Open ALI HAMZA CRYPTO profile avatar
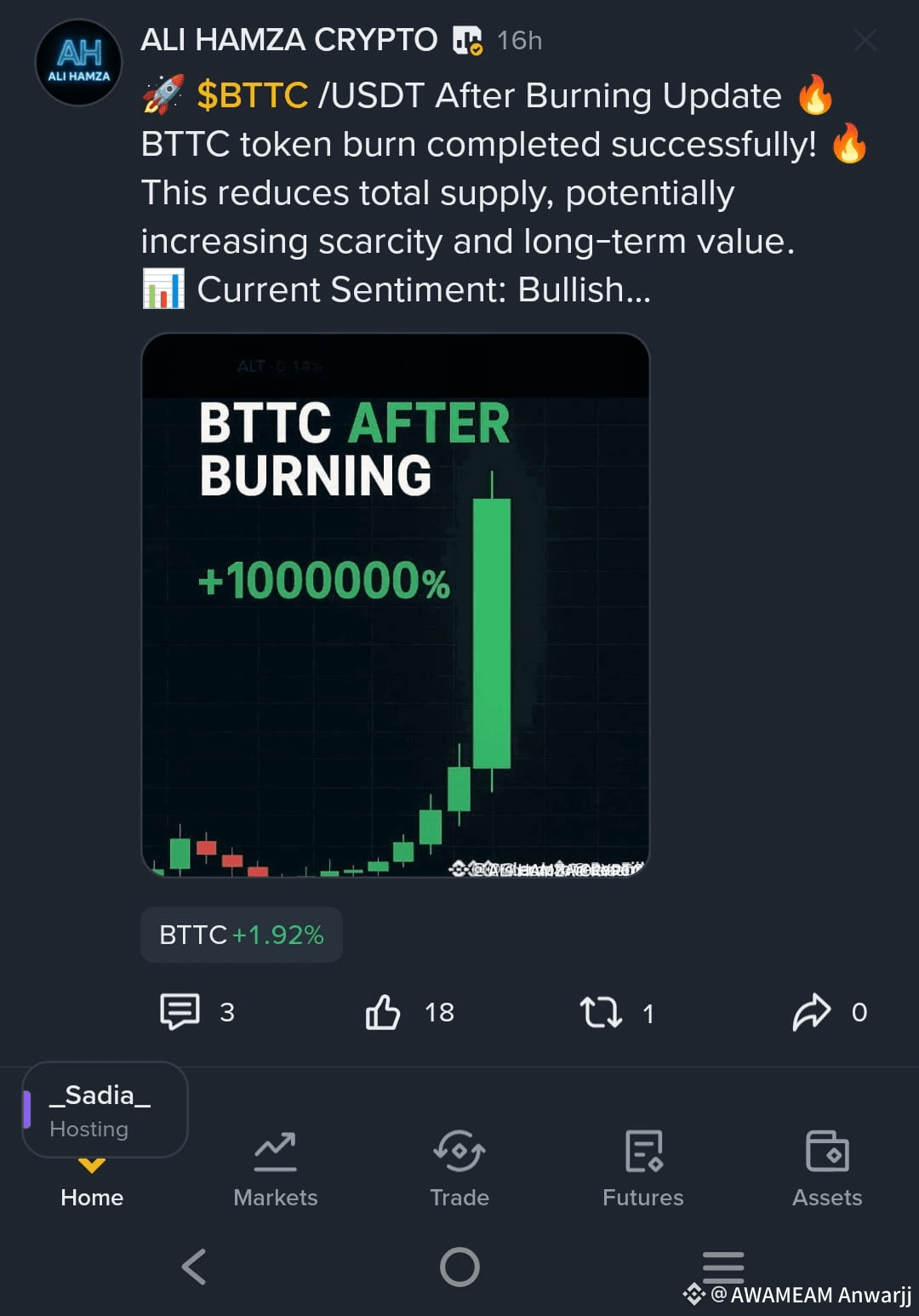The image size is (919, 1316). [x=78, y=61]
